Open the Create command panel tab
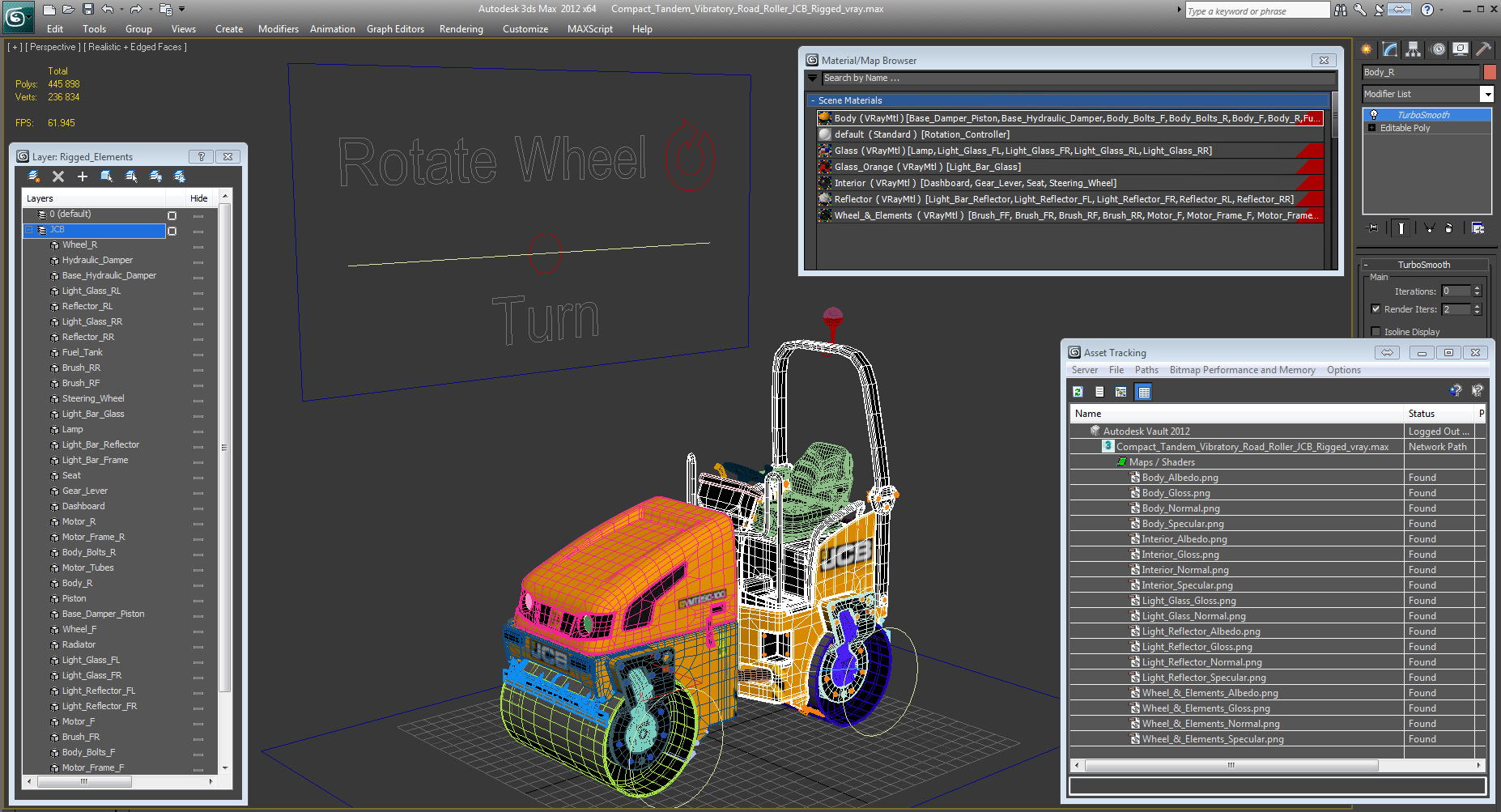The image size is (1501, 812). click(x=1367, y=49)
